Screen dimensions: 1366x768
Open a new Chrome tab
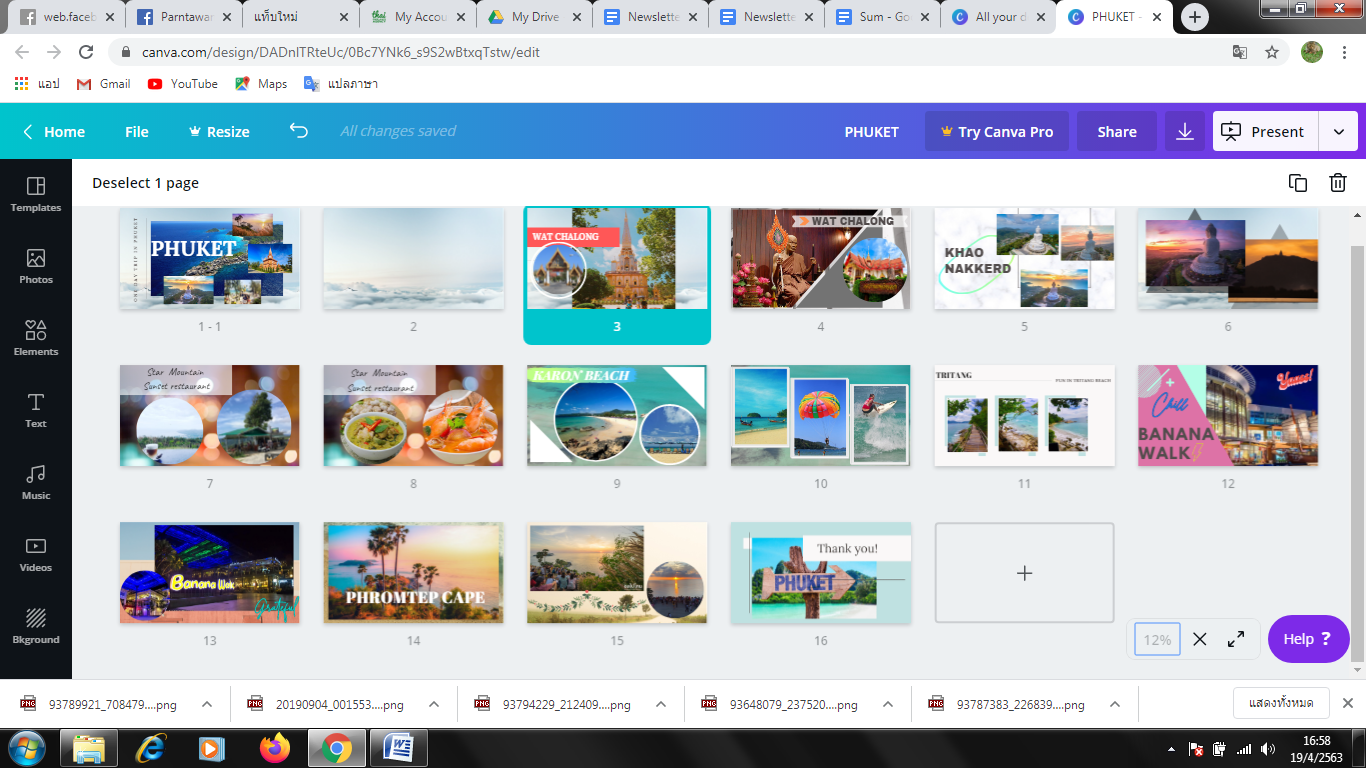[1194, 17]
